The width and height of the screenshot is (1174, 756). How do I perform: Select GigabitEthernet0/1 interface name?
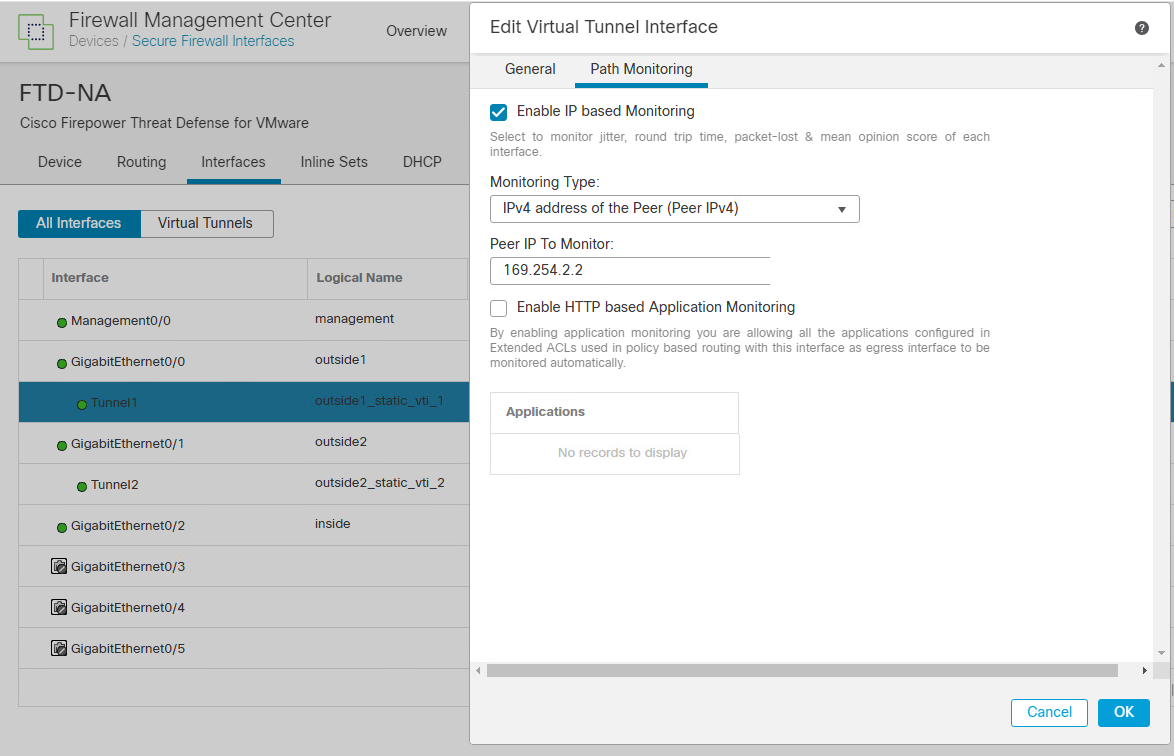pos(127,444)
